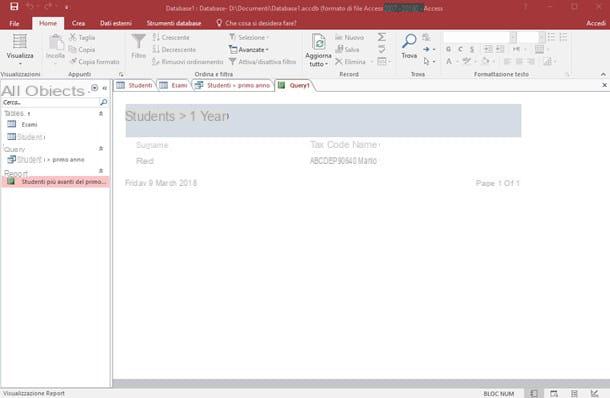Viewport: 610px width, 398px height.
Task: Switch to Layout view in status bar
Action: (574, 394)
